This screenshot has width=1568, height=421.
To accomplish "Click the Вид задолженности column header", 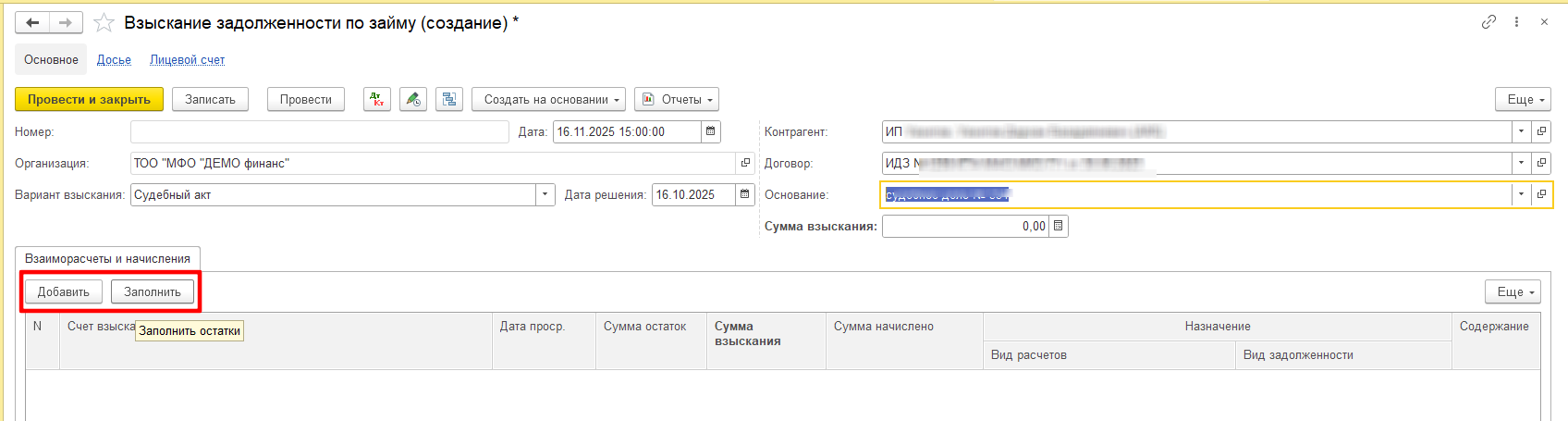I will pyautogui.click(x=1344, y=355).
